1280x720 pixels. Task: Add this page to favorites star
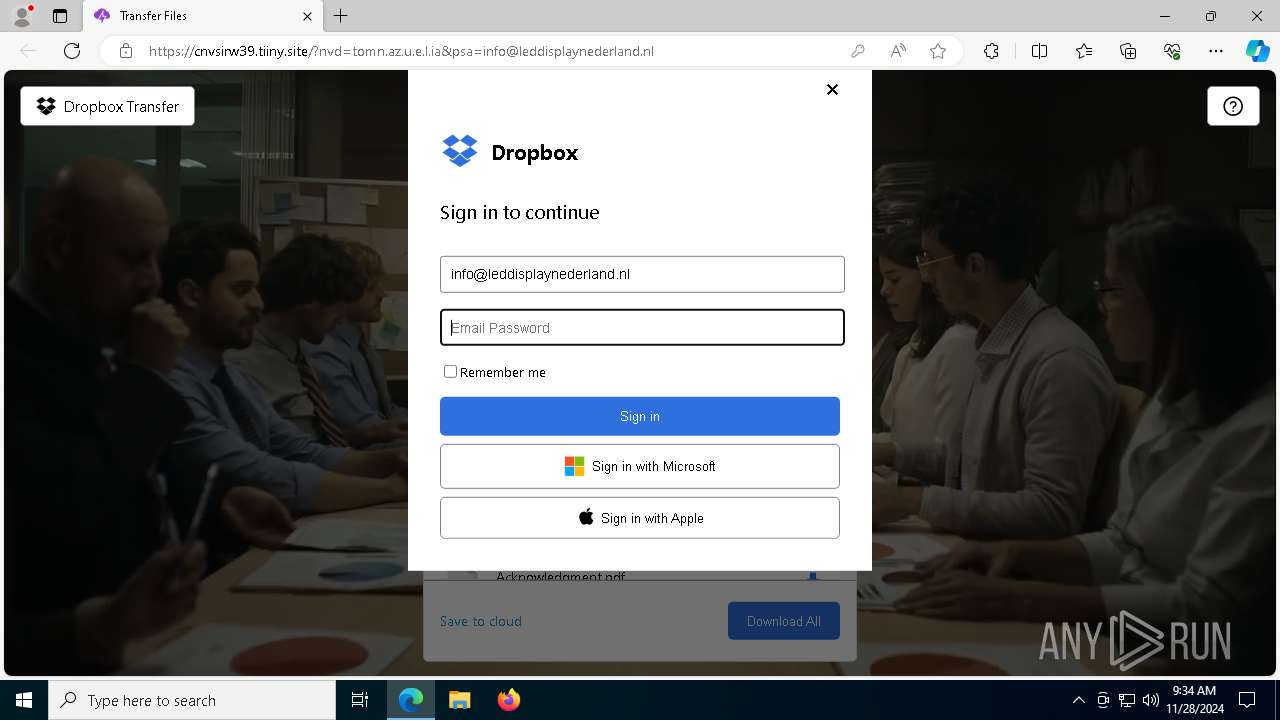pos(938,51)
